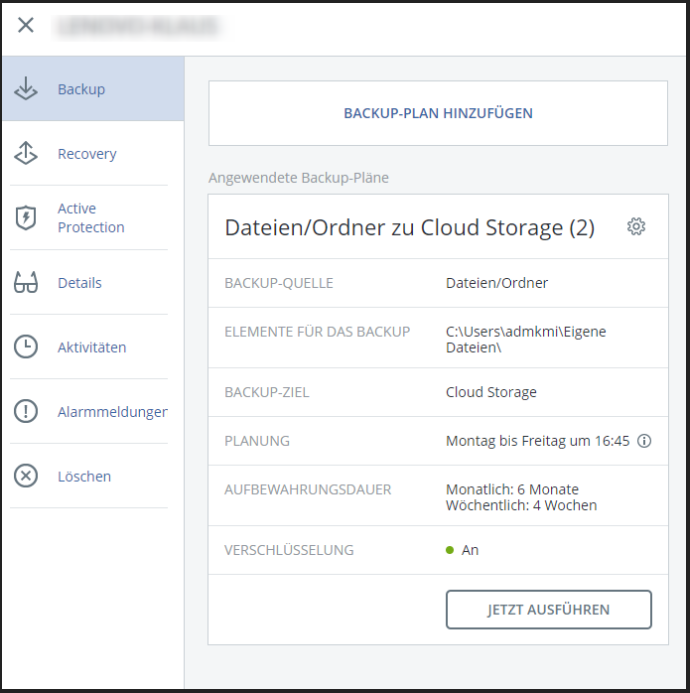Select the Dateien/Ordner backup source value
Image resolution: width=690 pixels, height=693 pixels.
click(497, 283)
